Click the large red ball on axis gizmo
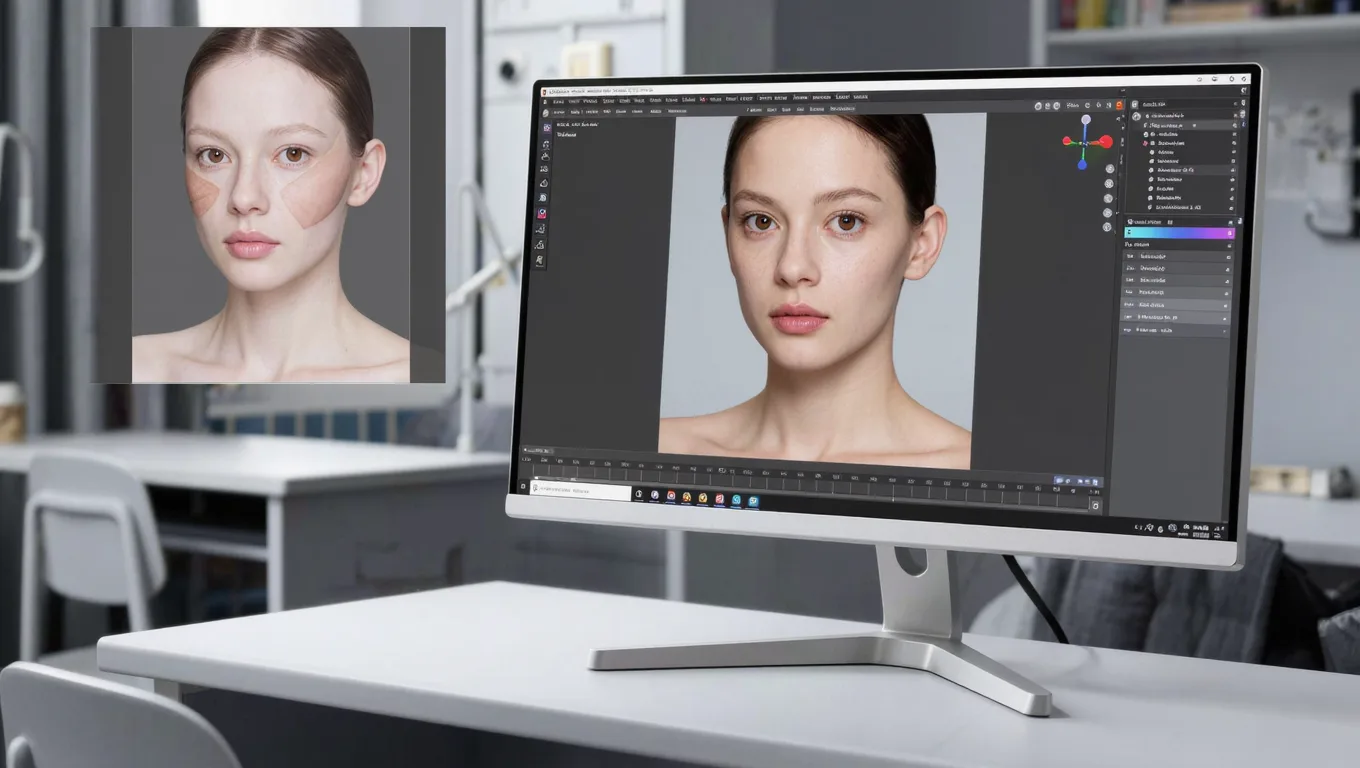Image resolution: width=1360 pixels, height=768 pixels. [x=1106, y=142]
